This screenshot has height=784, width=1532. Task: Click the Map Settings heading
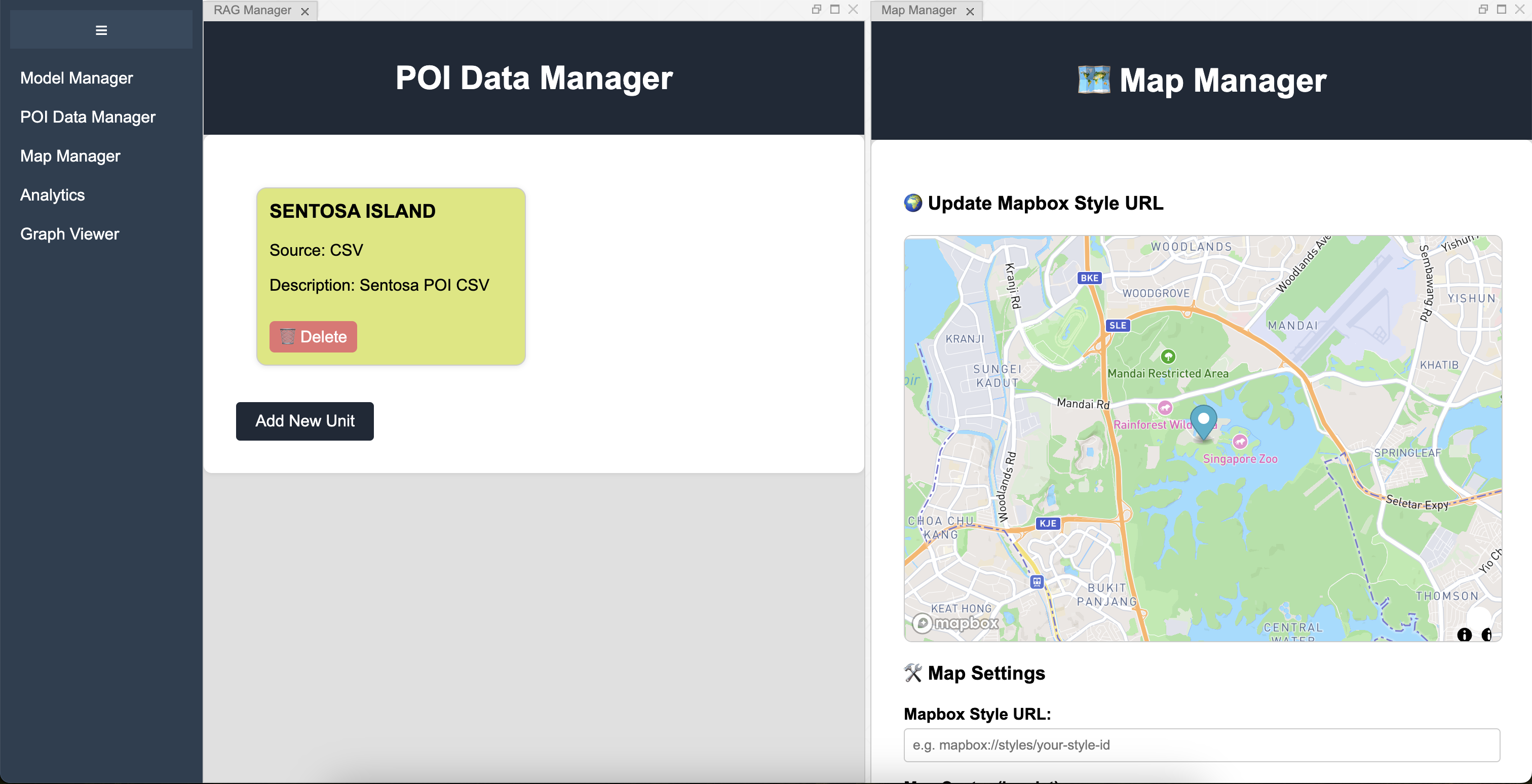(986, 673)
